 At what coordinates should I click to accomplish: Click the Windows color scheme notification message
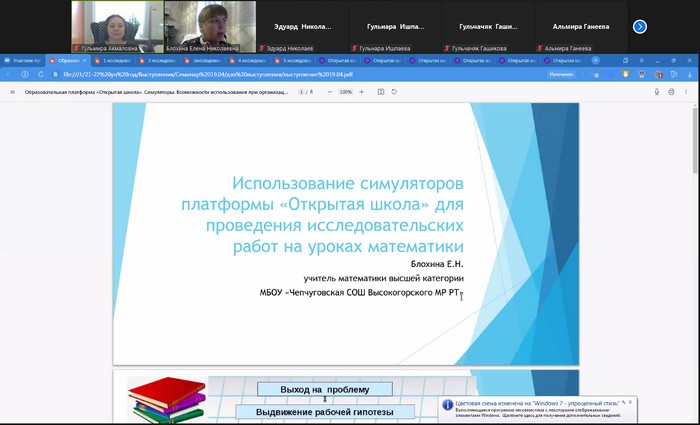[x=538, y=409]
